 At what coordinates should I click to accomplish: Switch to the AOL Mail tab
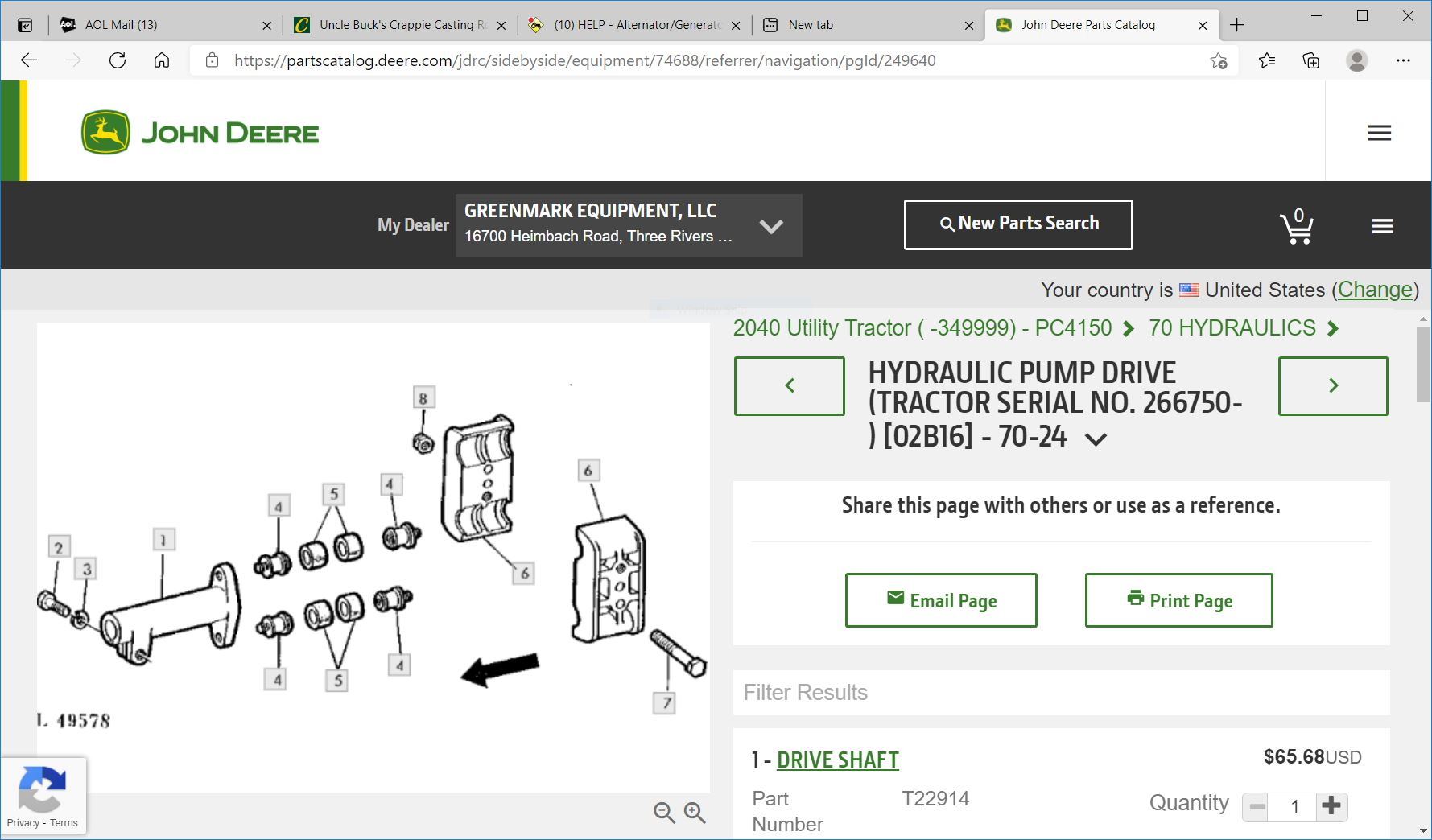click(x=121, y=25)
